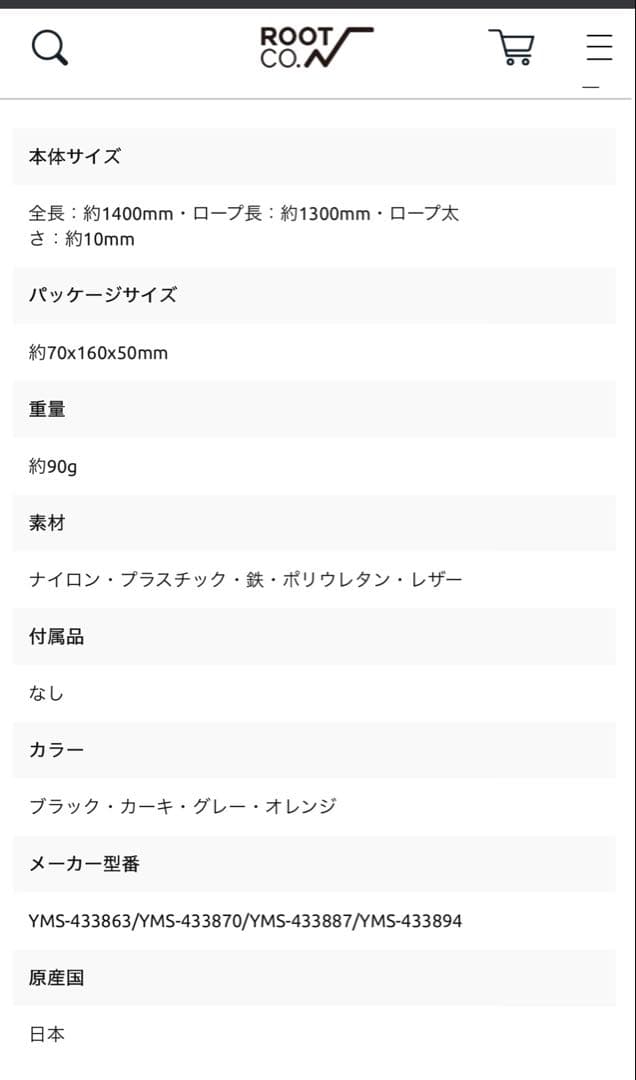The height and width of the screenshot is (1080, 636).
Task: Open the メーカー型番 section
Action: click(x=318, y=864)
